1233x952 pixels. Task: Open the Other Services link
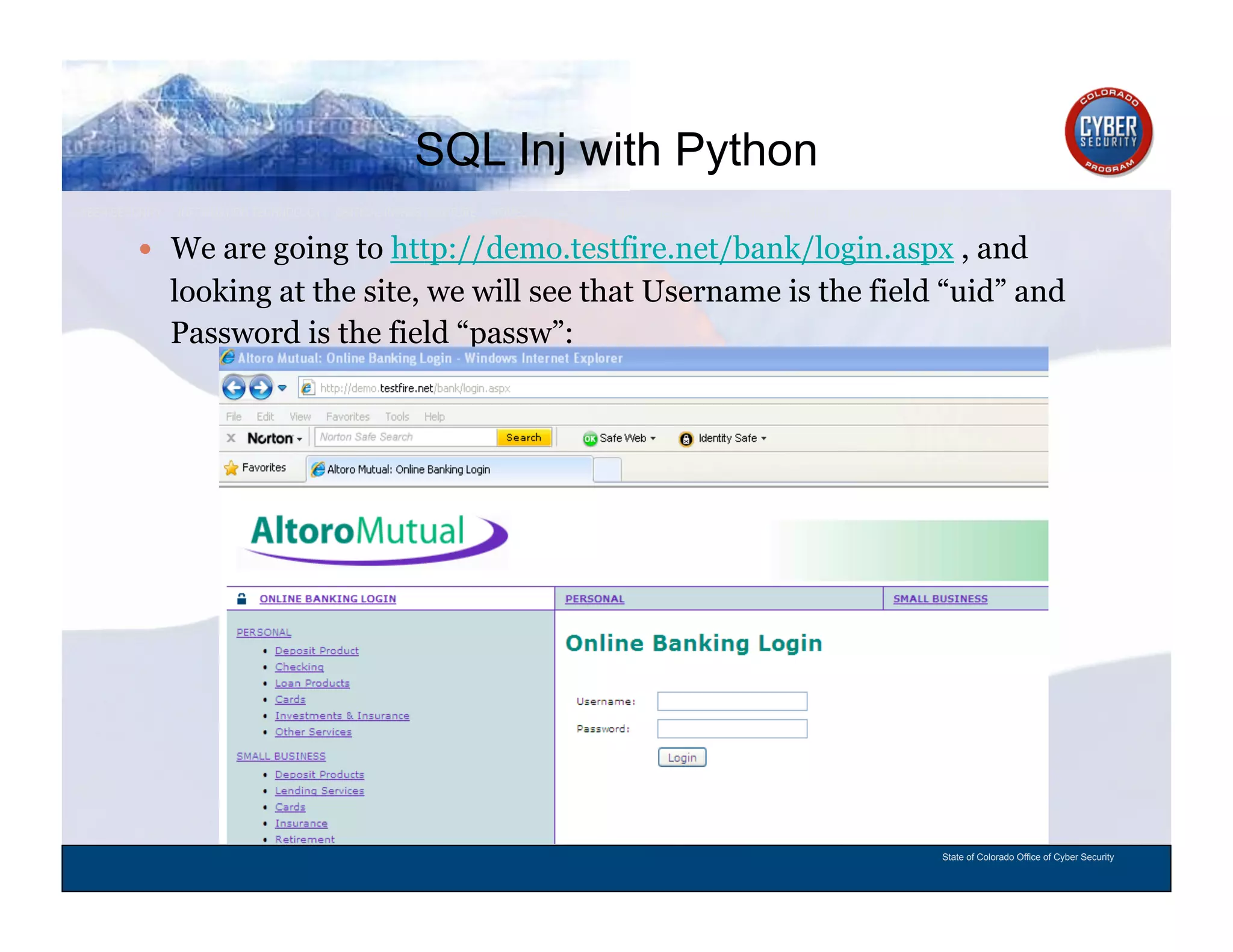click(x=313, y=732)
